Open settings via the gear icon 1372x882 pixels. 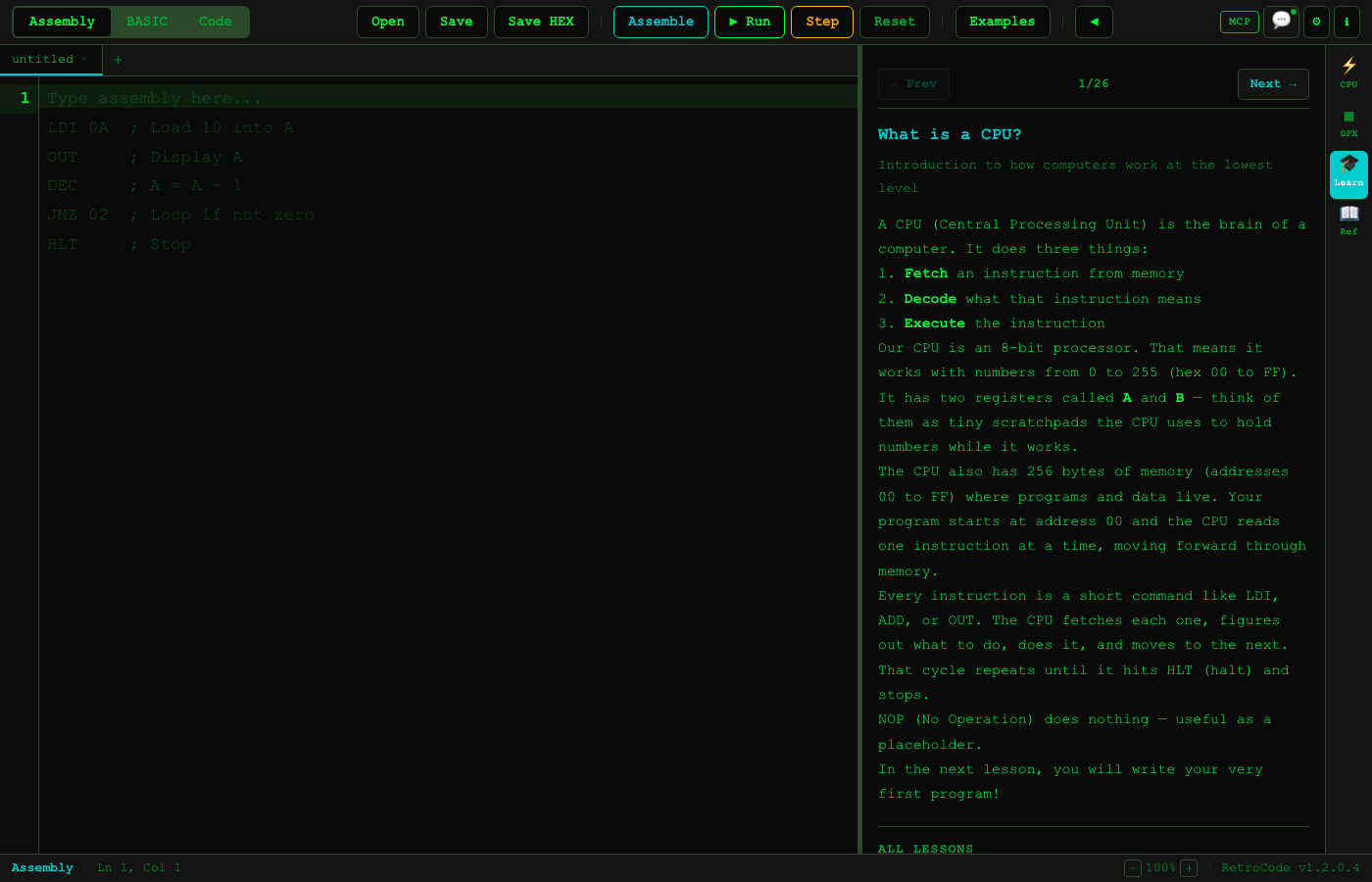coord(1316,22)
